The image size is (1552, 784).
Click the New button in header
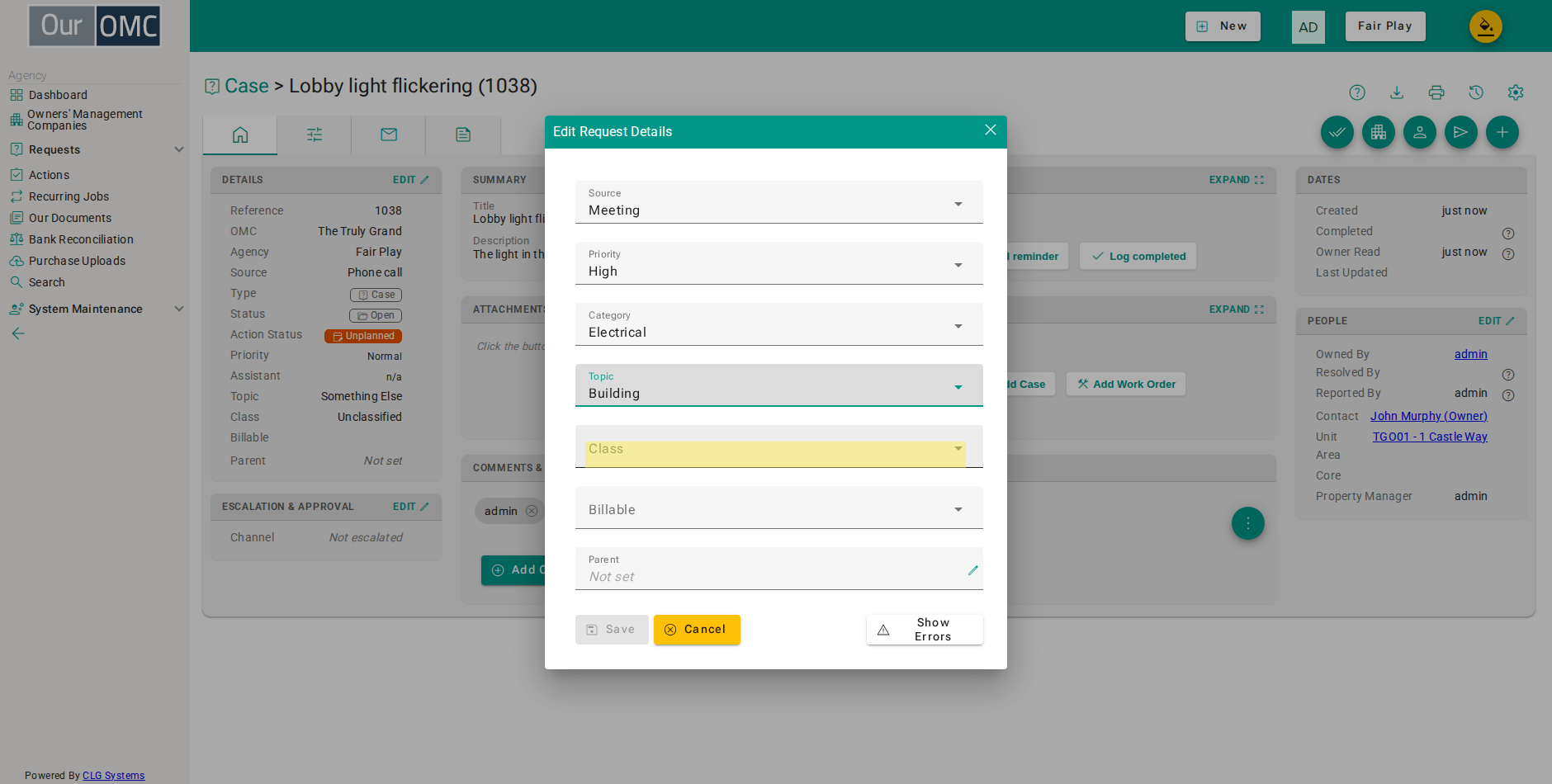[x=1223, y=26]
